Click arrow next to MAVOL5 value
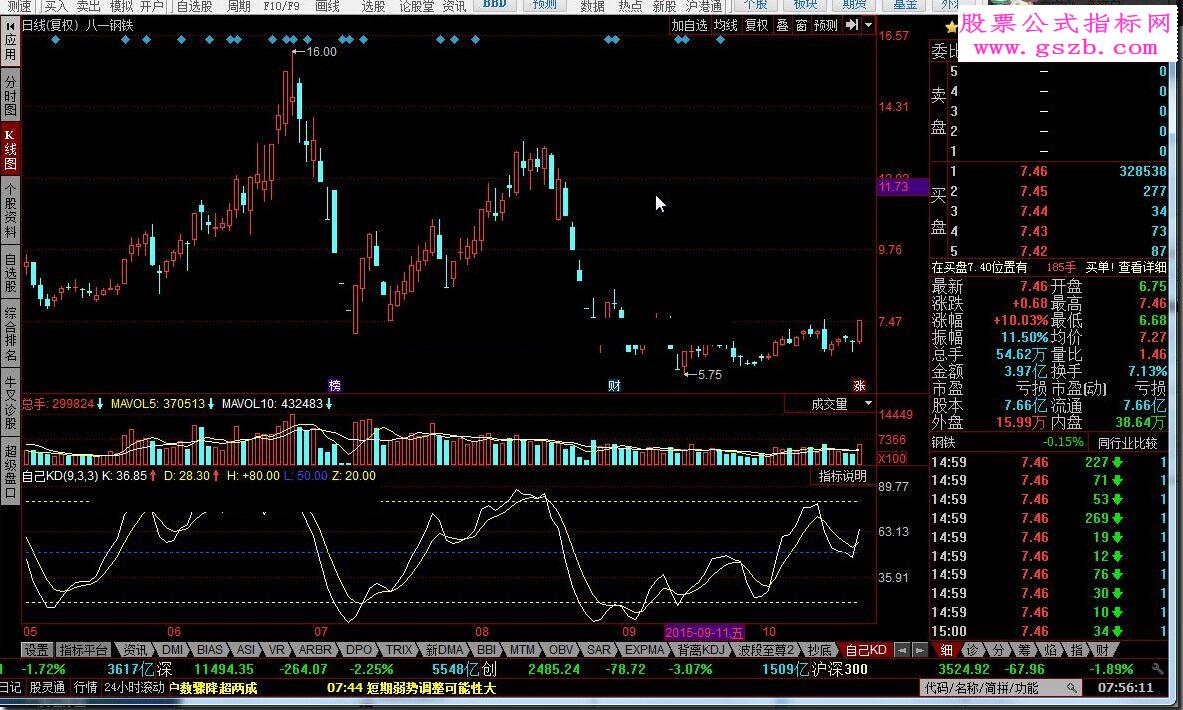Screen dimensions: 1183x710 (211, 404)
